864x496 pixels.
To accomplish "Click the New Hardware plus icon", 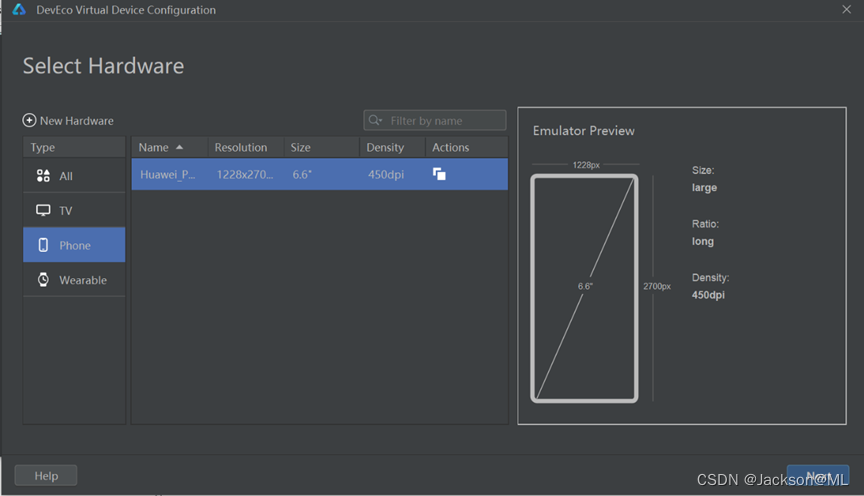I will (29, 120).
